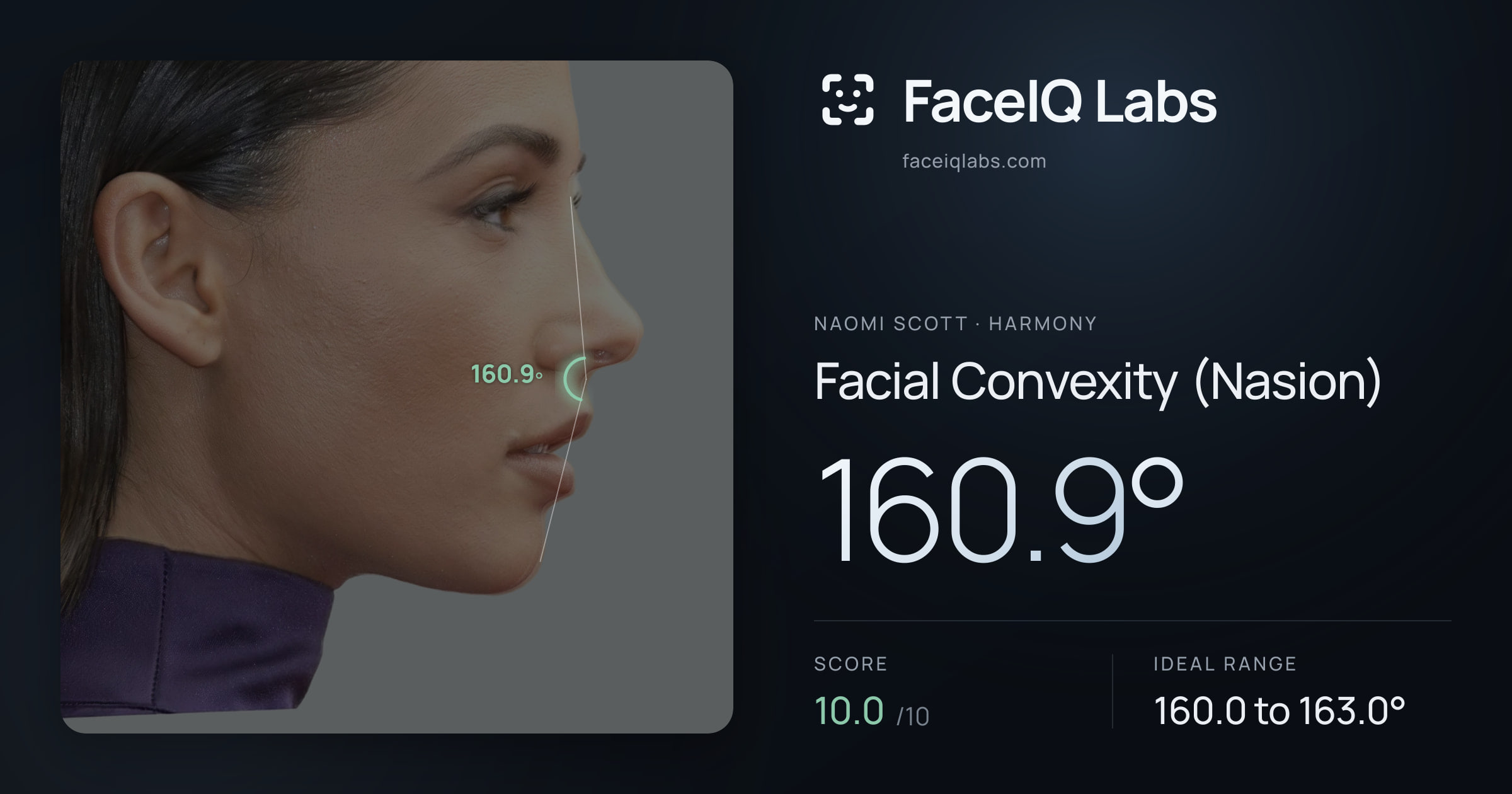Click the FaceIQ Labs face-scan logo icon

click(x=848, y=100)
